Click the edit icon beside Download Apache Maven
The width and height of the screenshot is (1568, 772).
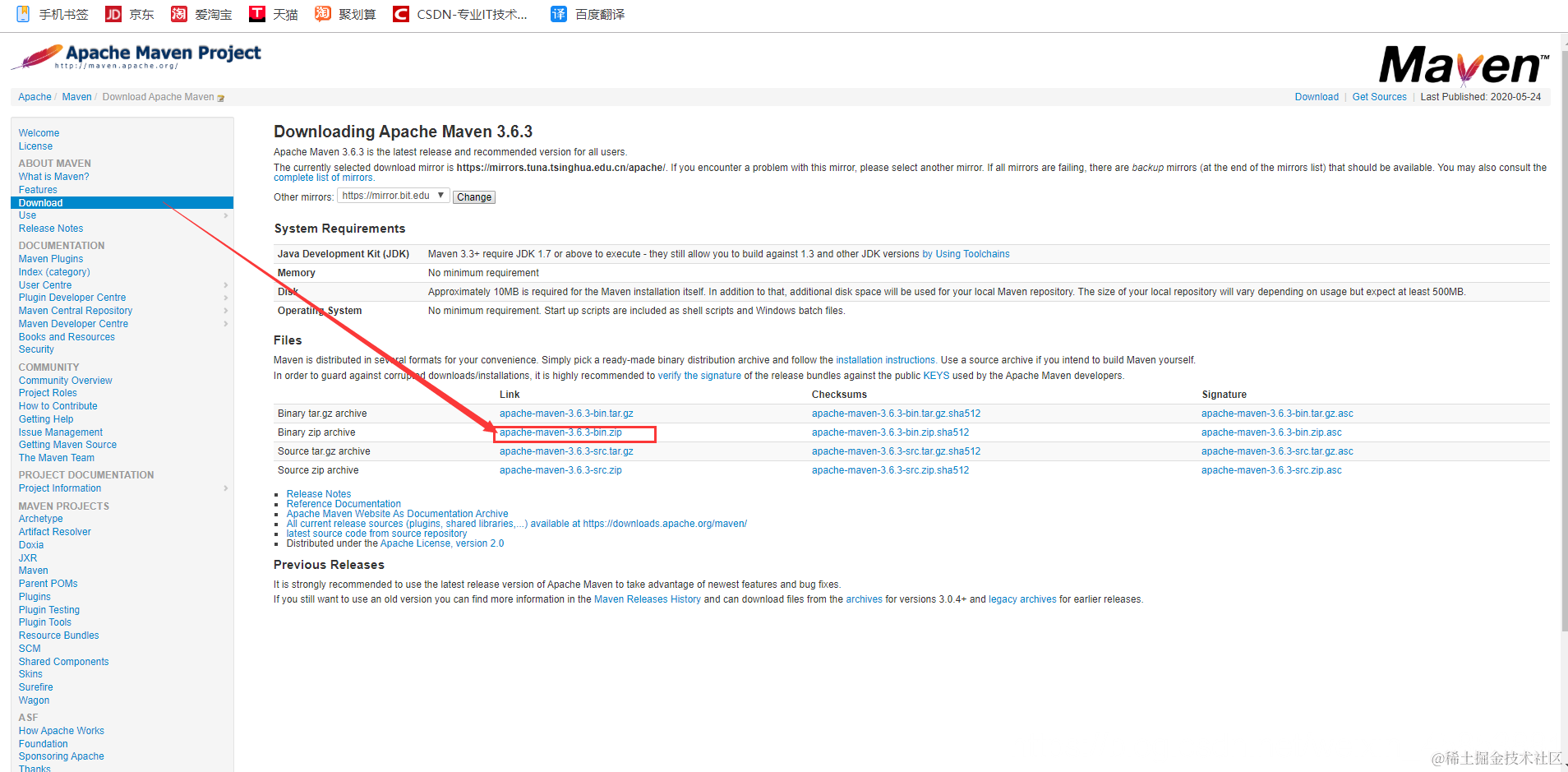(x=220, y=98)
